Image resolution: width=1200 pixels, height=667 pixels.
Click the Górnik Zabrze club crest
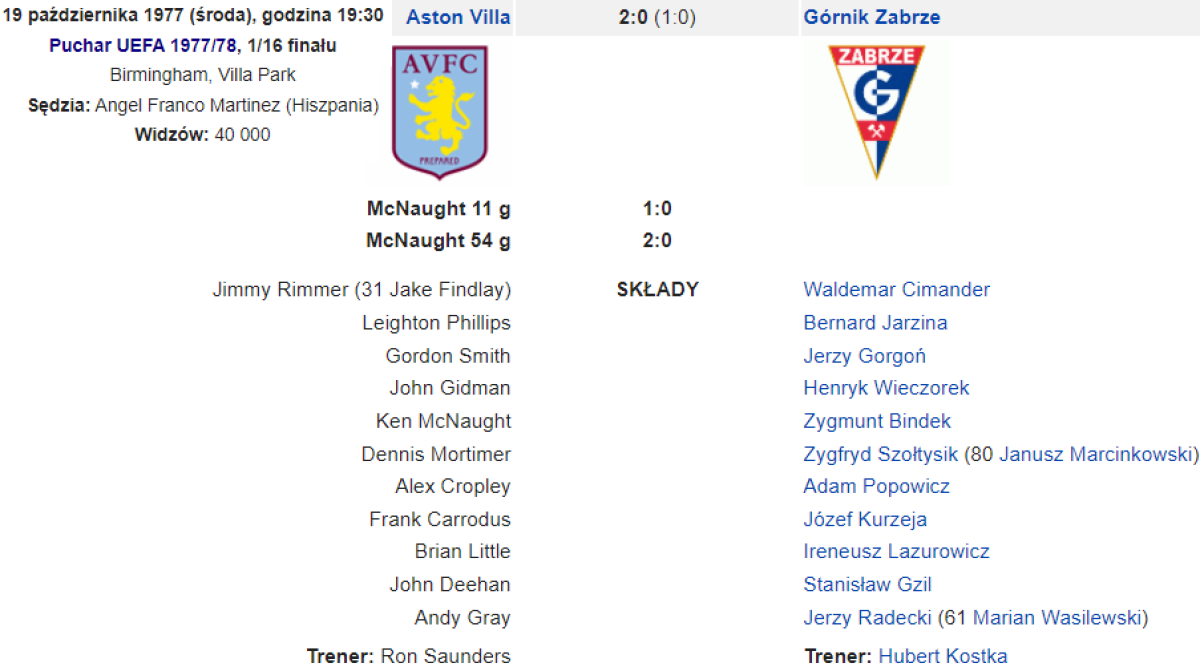pos(876,112)
